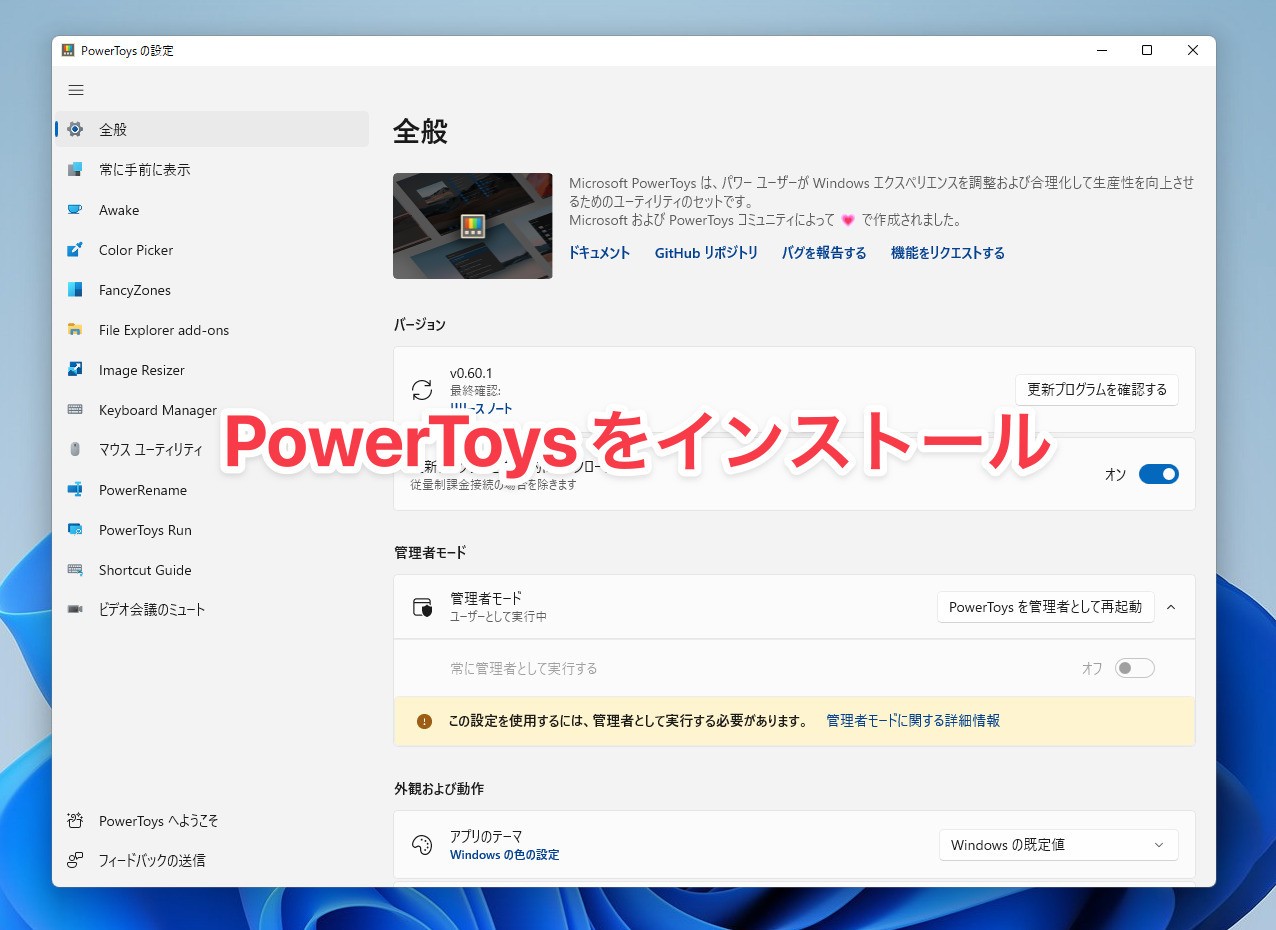
Task: Close the PowerToys settings window
Action: tap(1193, 50)
